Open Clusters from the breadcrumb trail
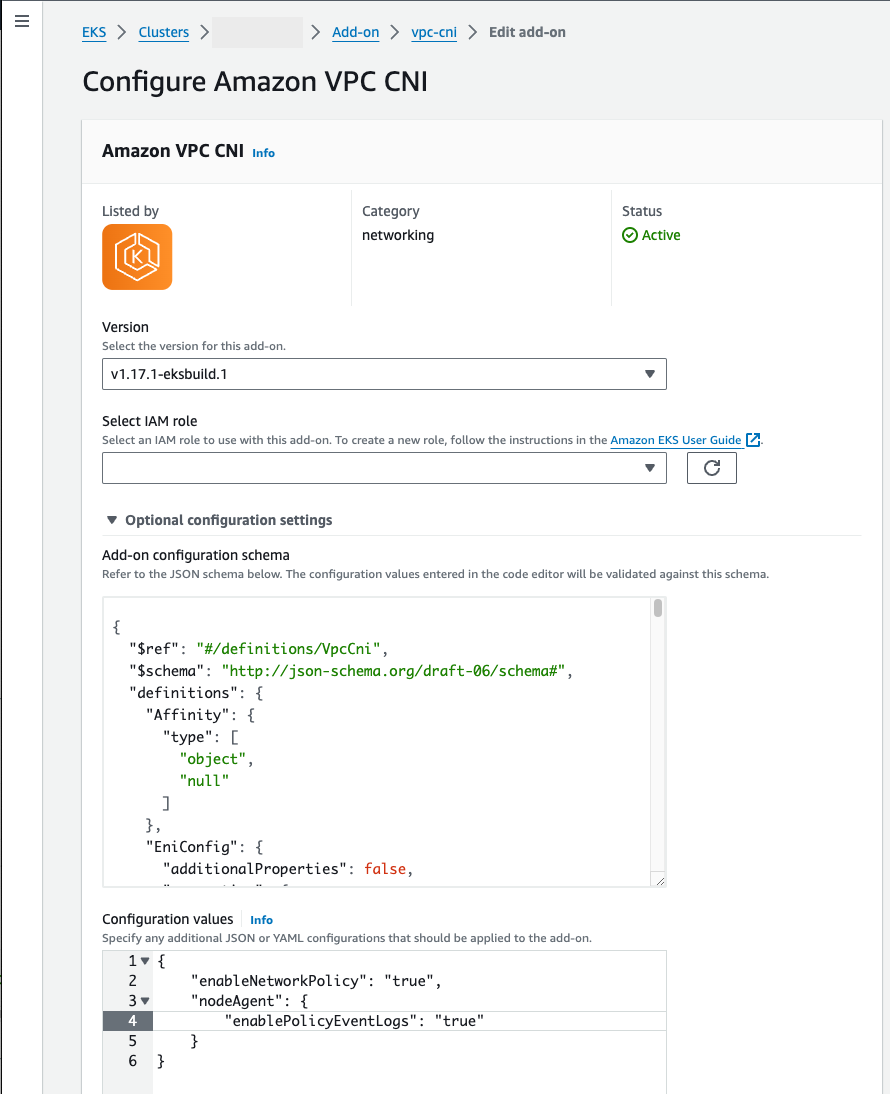 pos(163,32)
